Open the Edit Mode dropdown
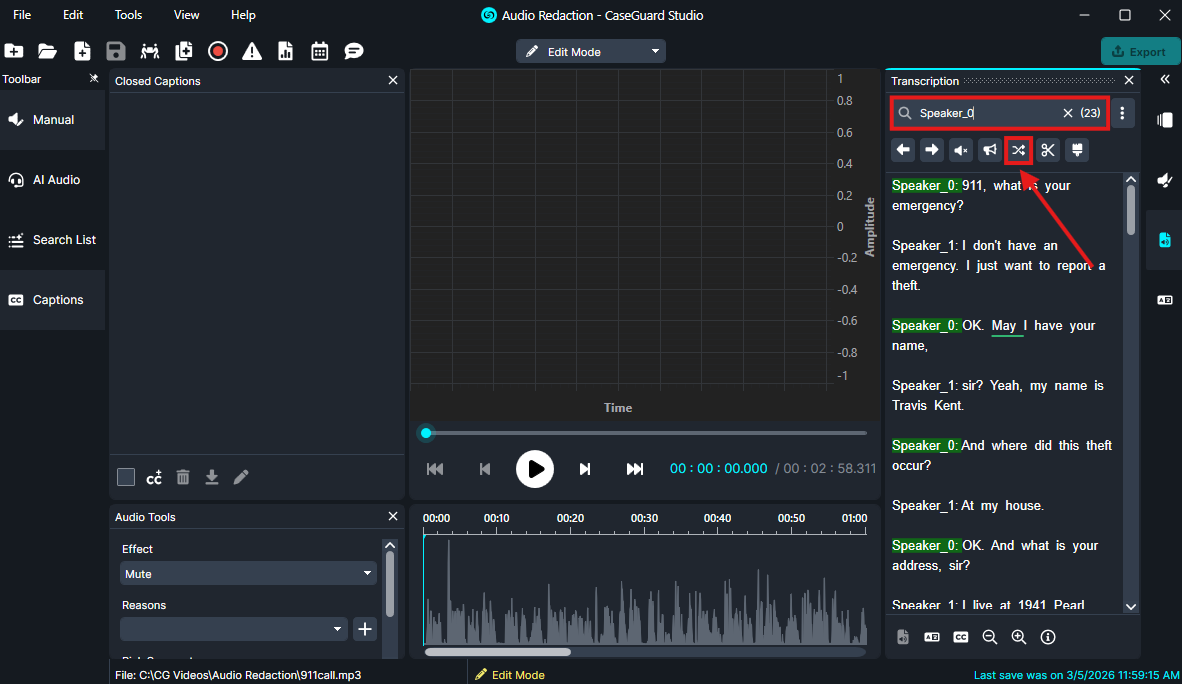1182x684 pixels. [591, 51]
